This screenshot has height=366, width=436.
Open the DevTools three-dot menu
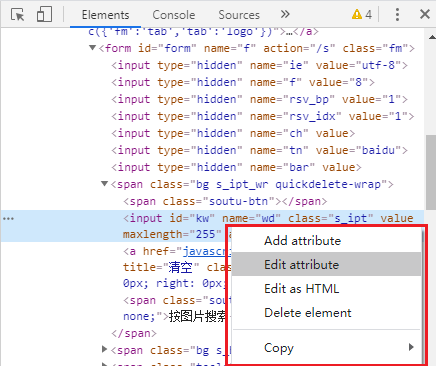(x=397, y=14)
